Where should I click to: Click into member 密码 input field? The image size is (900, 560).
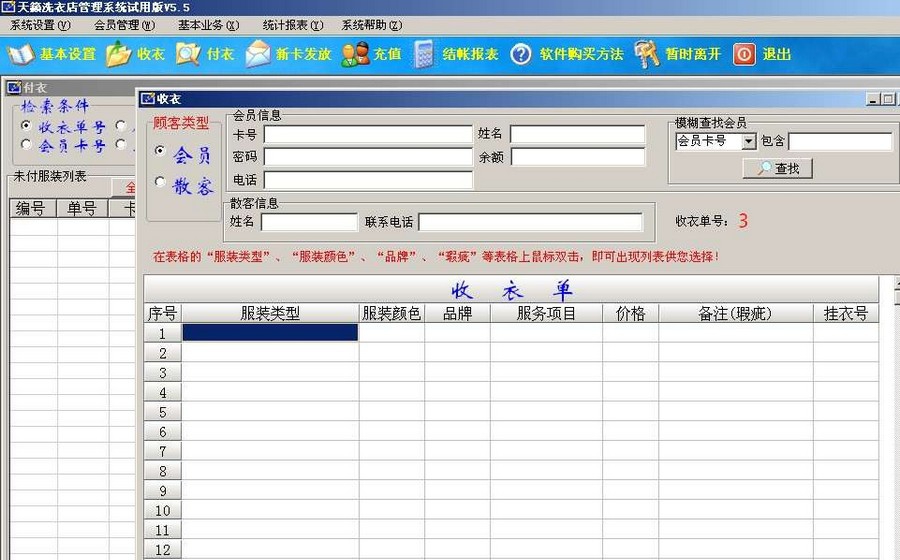[x=368, y=157]
